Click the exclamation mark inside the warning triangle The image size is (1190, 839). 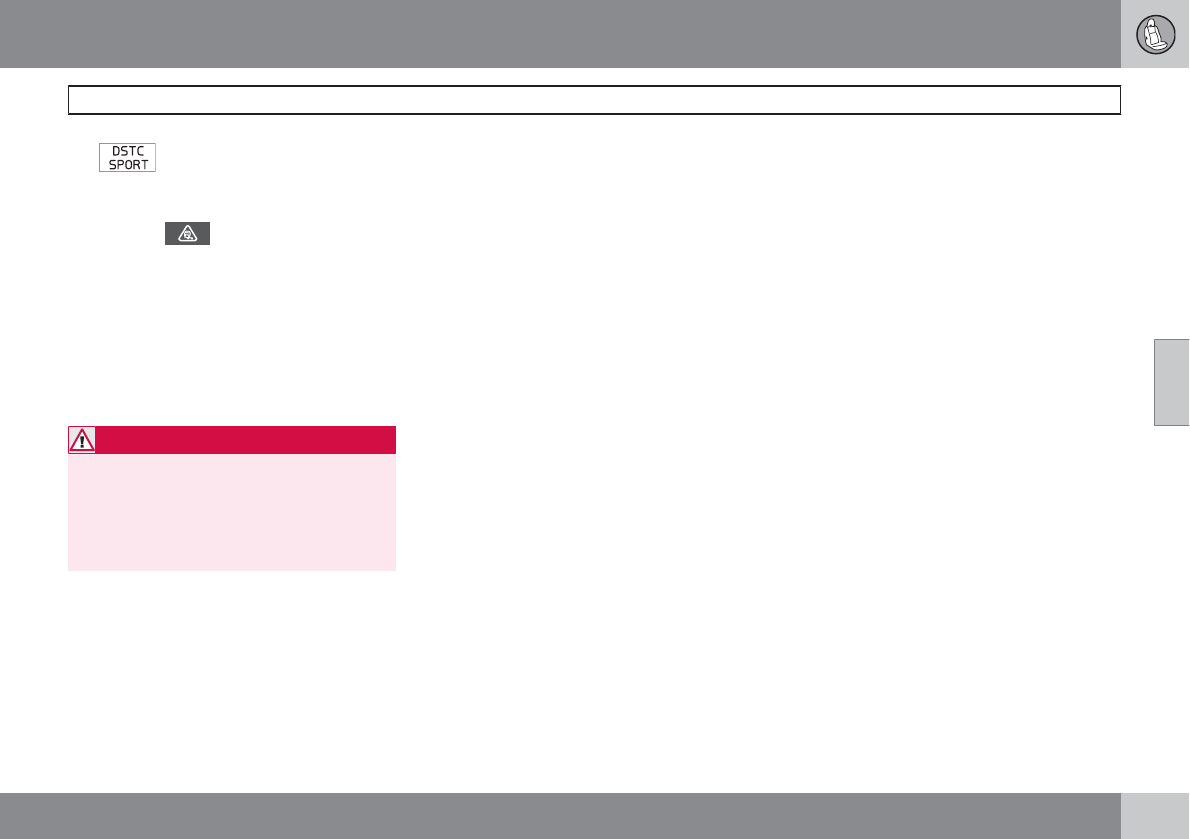82,442
